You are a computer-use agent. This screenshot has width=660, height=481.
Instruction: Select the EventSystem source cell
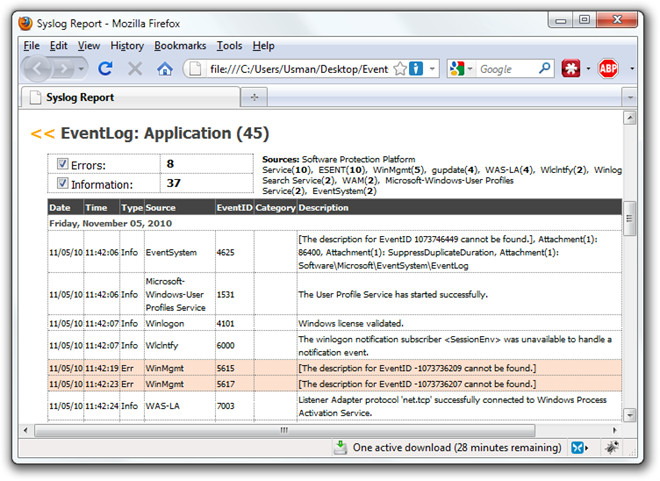(180, 252)
